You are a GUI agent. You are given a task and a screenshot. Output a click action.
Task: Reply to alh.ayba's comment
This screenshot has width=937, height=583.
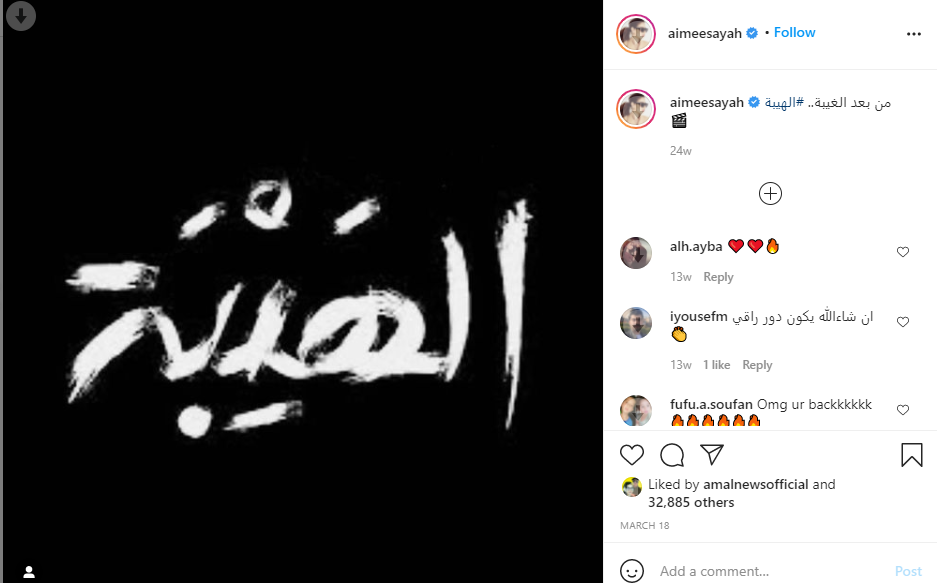pos(718,277)
